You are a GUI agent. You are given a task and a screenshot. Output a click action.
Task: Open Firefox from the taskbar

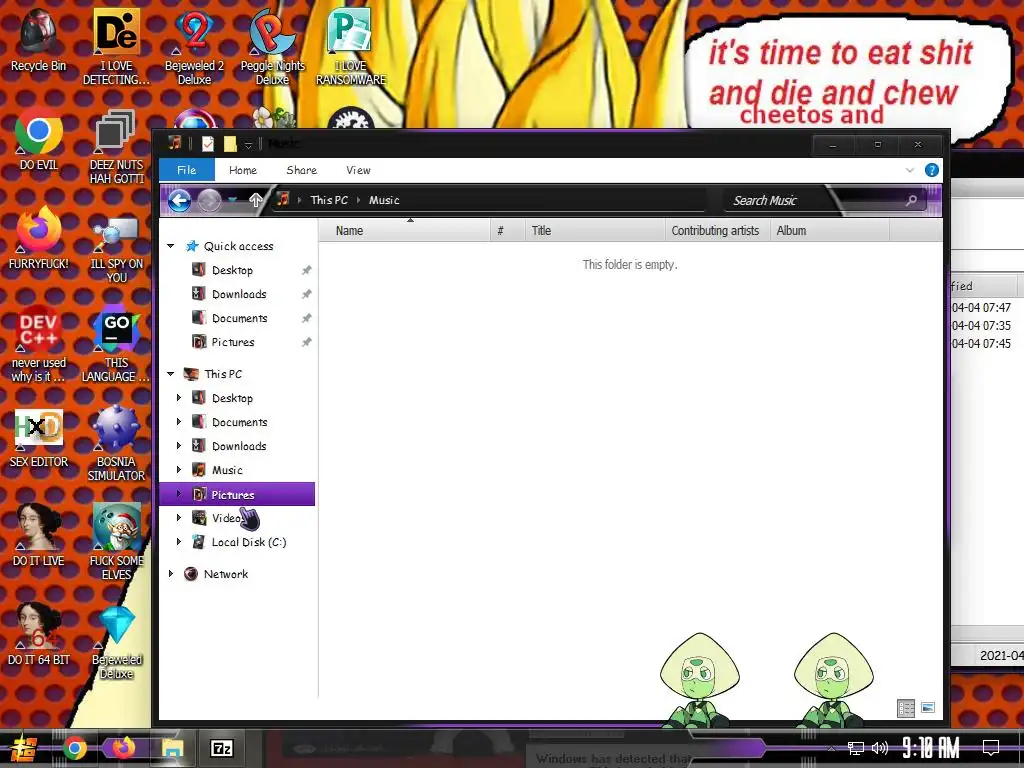(123, 747)
